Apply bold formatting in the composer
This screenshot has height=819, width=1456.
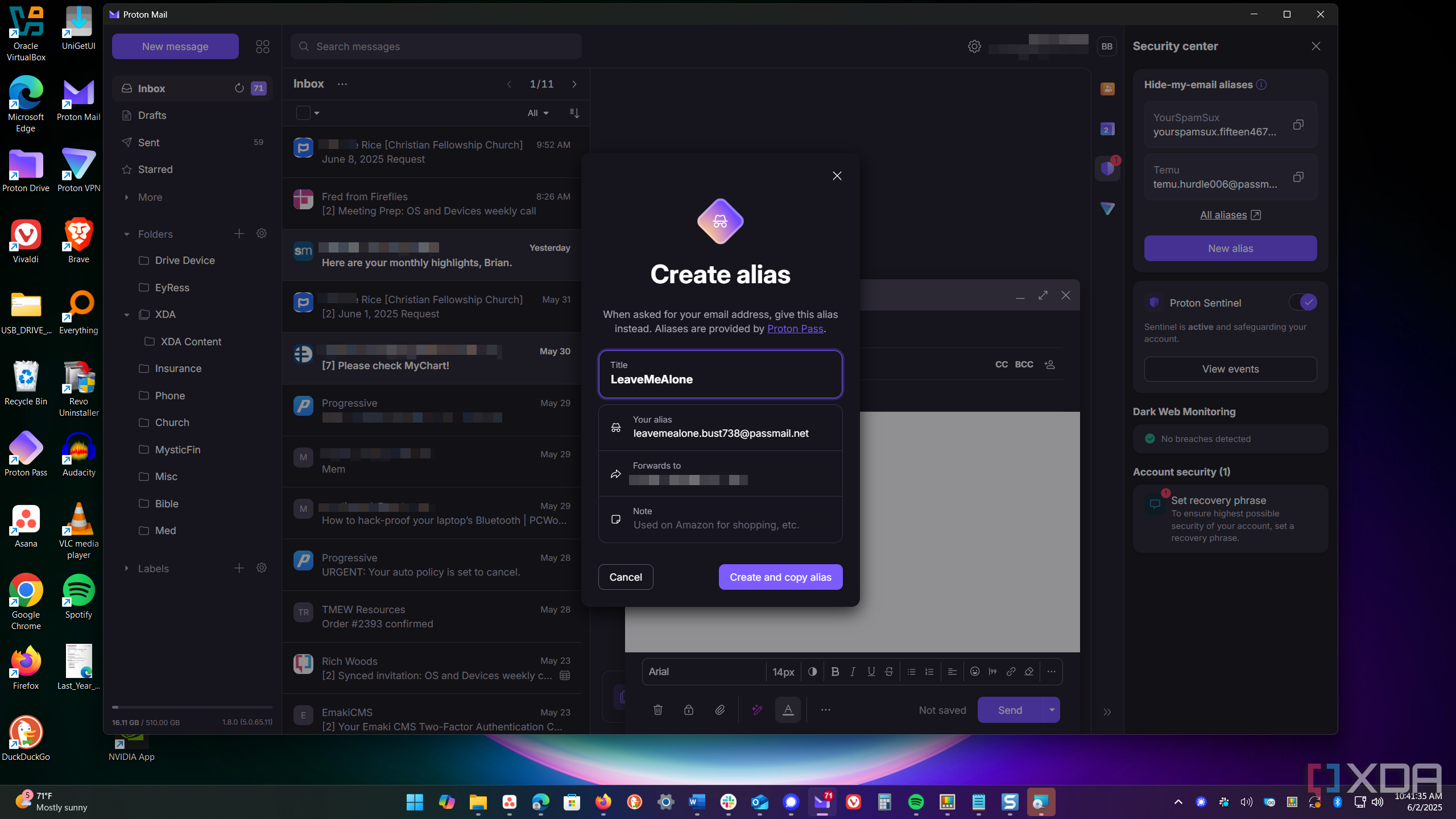point(835,672)
